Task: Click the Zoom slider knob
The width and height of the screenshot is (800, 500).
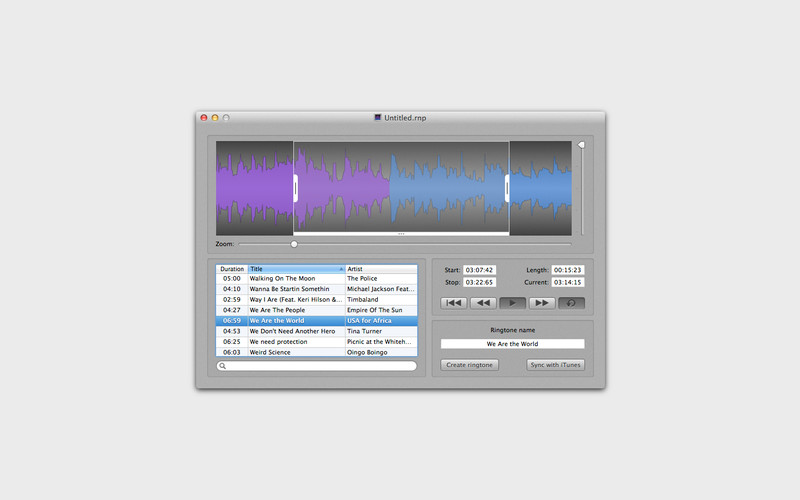Action: [294, 244]
